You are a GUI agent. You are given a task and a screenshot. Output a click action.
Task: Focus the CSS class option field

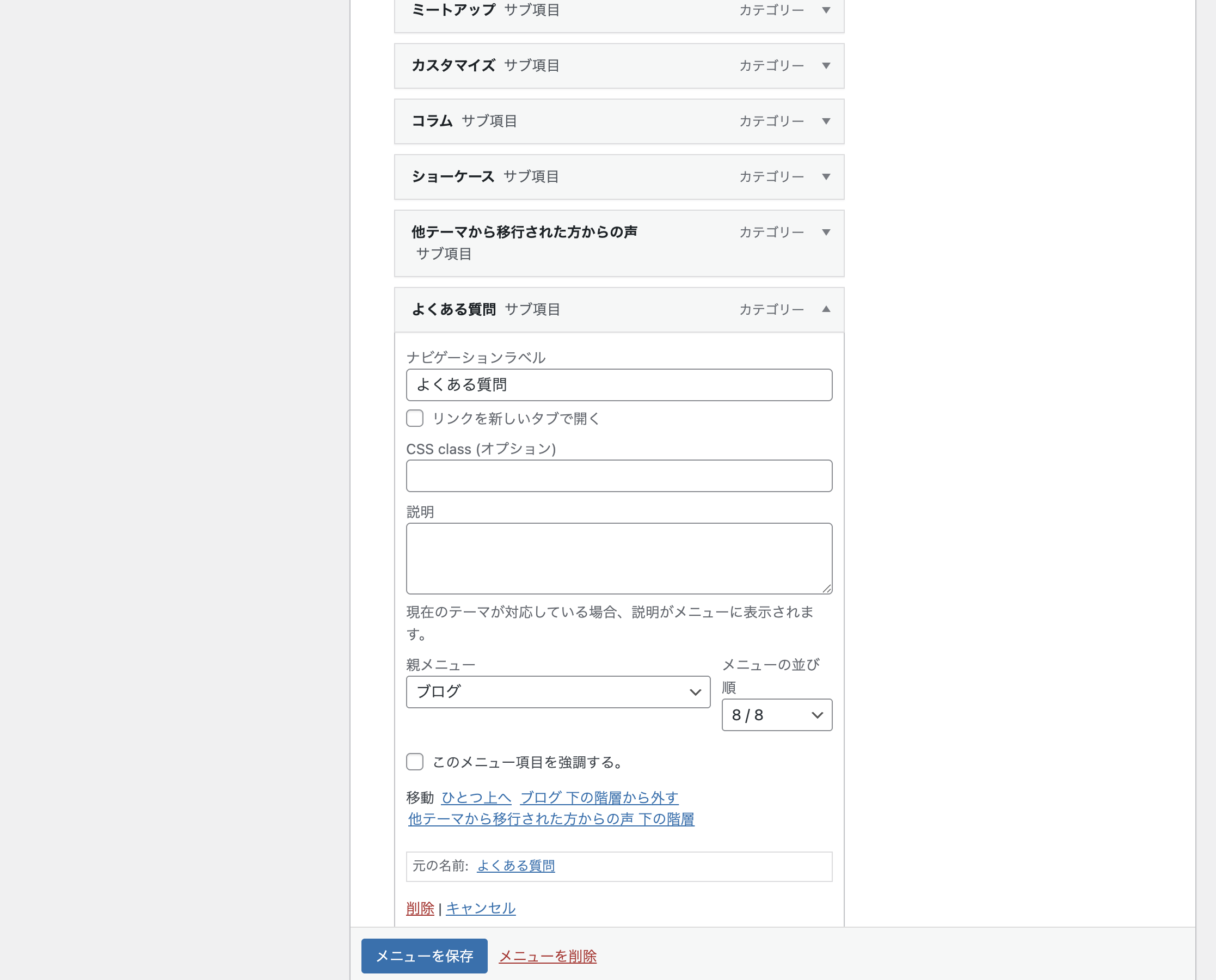pos(618,476)
